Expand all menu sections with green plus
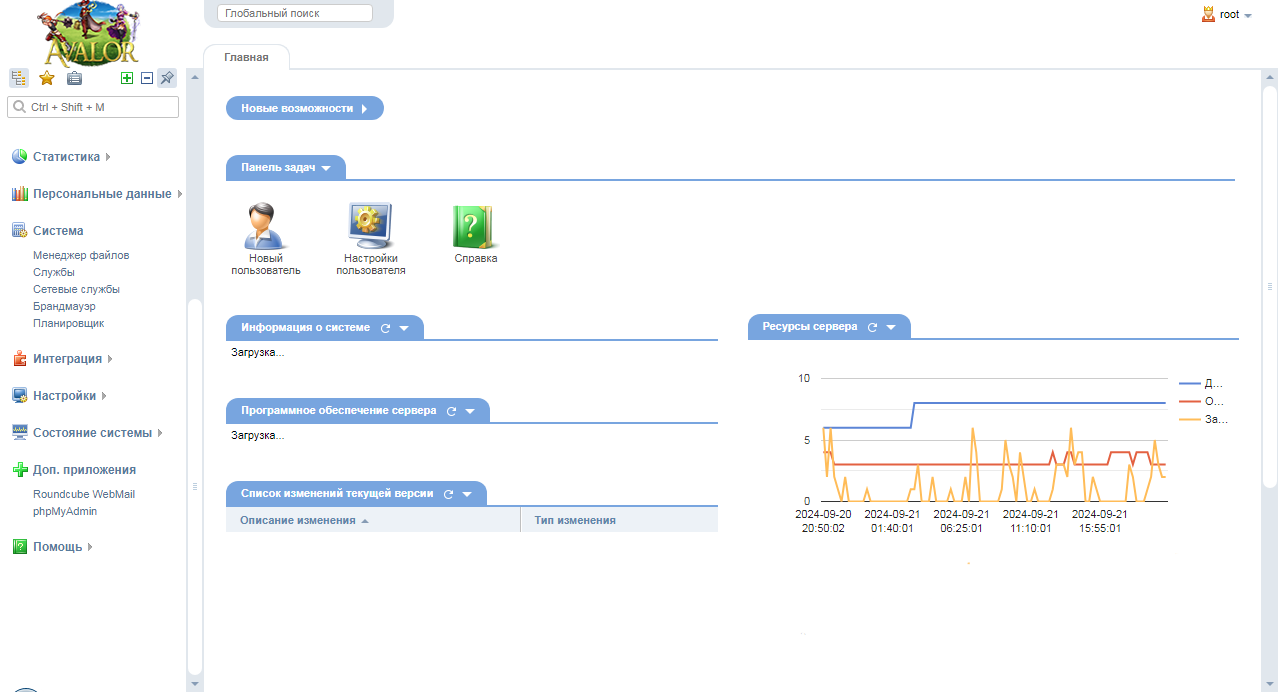The image size is (1278, 692). [127, 78]
